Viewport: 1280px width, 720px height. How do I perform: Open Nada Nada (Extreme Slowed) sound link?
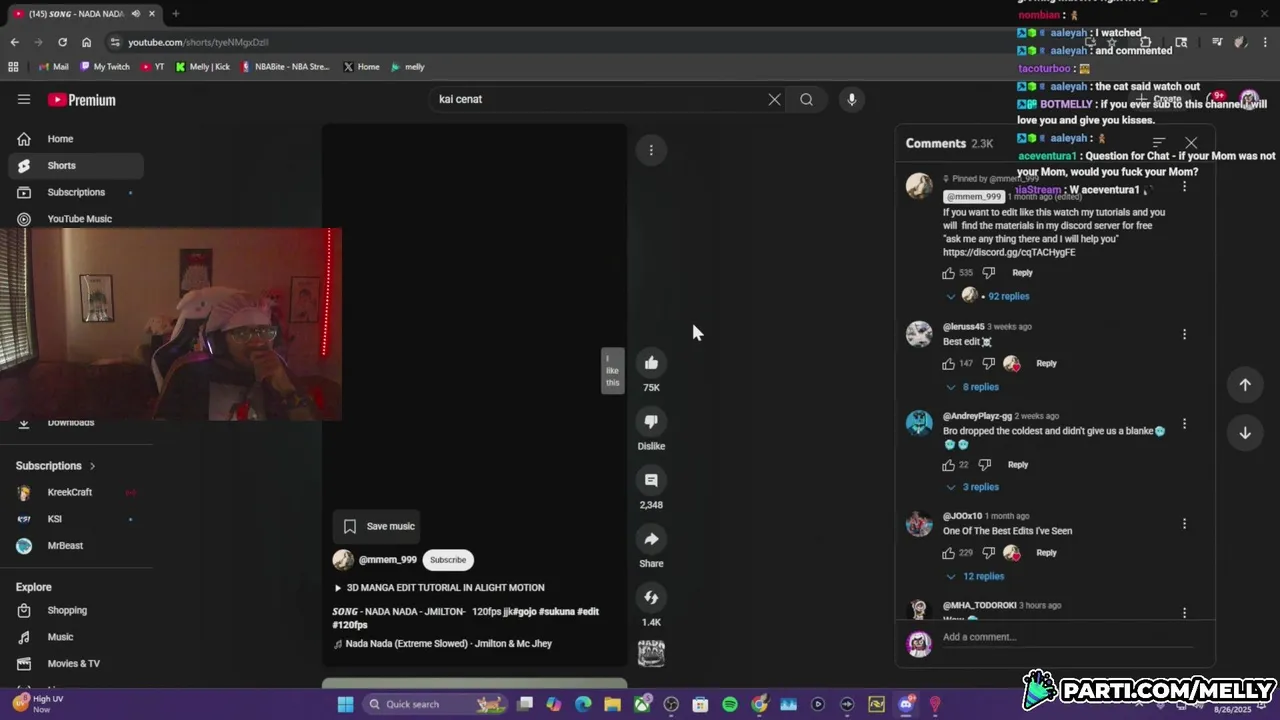pos(442,644)
